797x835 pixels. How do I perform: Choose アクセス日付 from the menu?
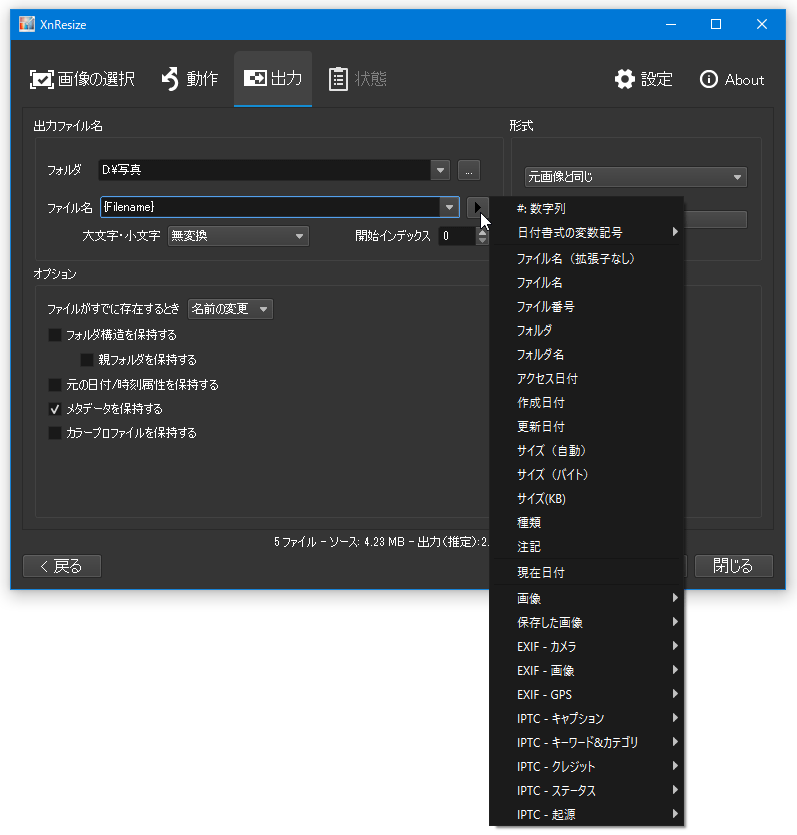586,379
